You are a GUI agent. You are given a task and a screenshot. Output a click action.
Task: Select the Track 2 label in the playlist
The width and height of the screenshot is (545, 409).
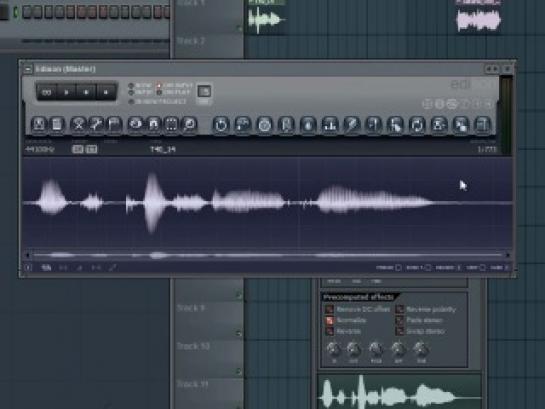click(x=192, y=41)
